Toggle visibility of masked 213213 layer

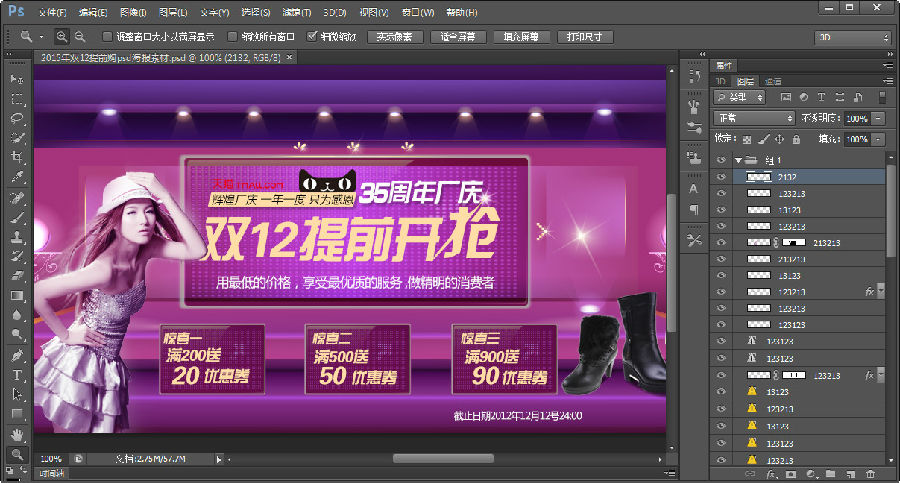coord(721,243)
